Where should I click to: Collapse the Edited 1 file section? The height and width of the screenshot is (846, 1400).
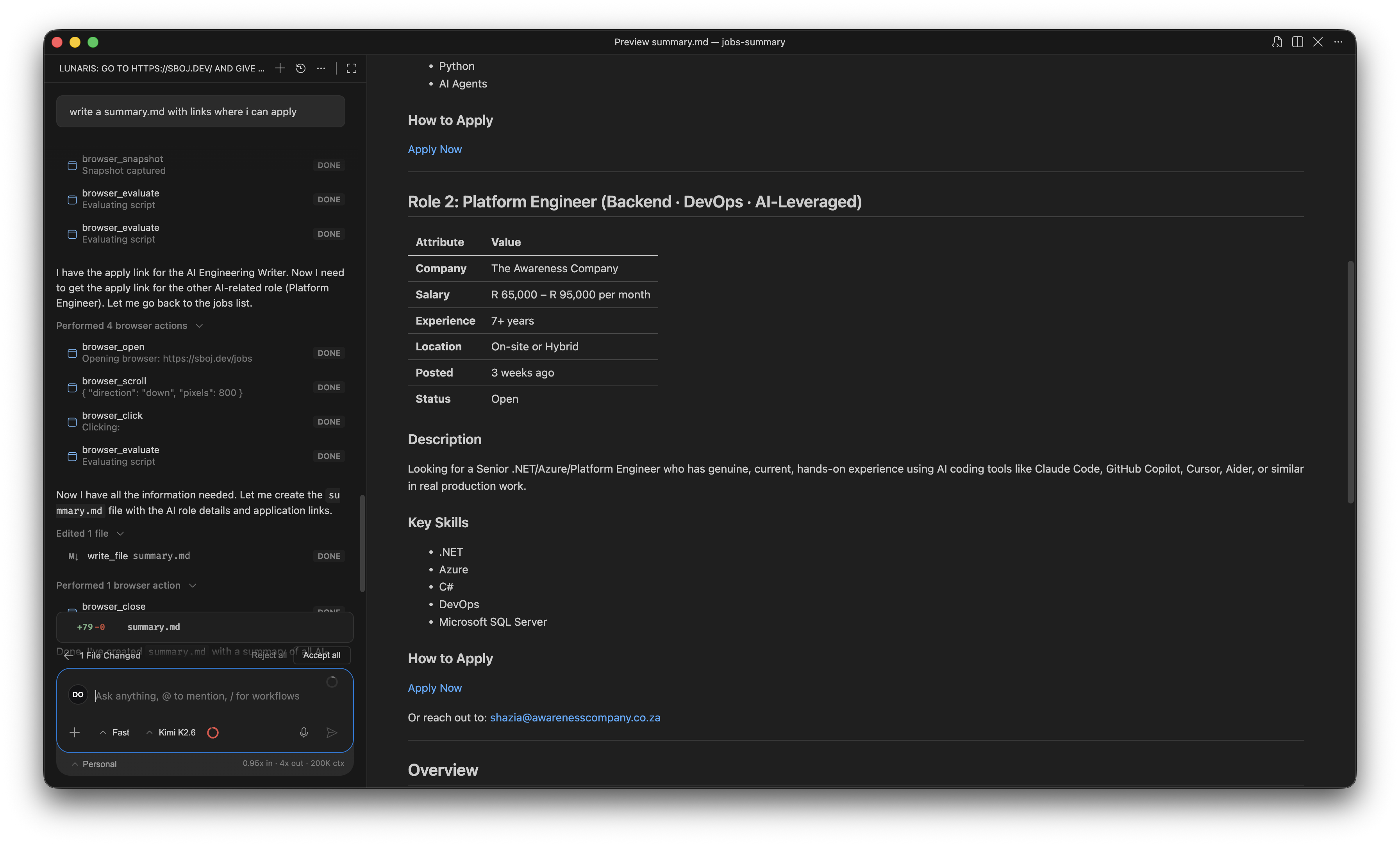90,533
